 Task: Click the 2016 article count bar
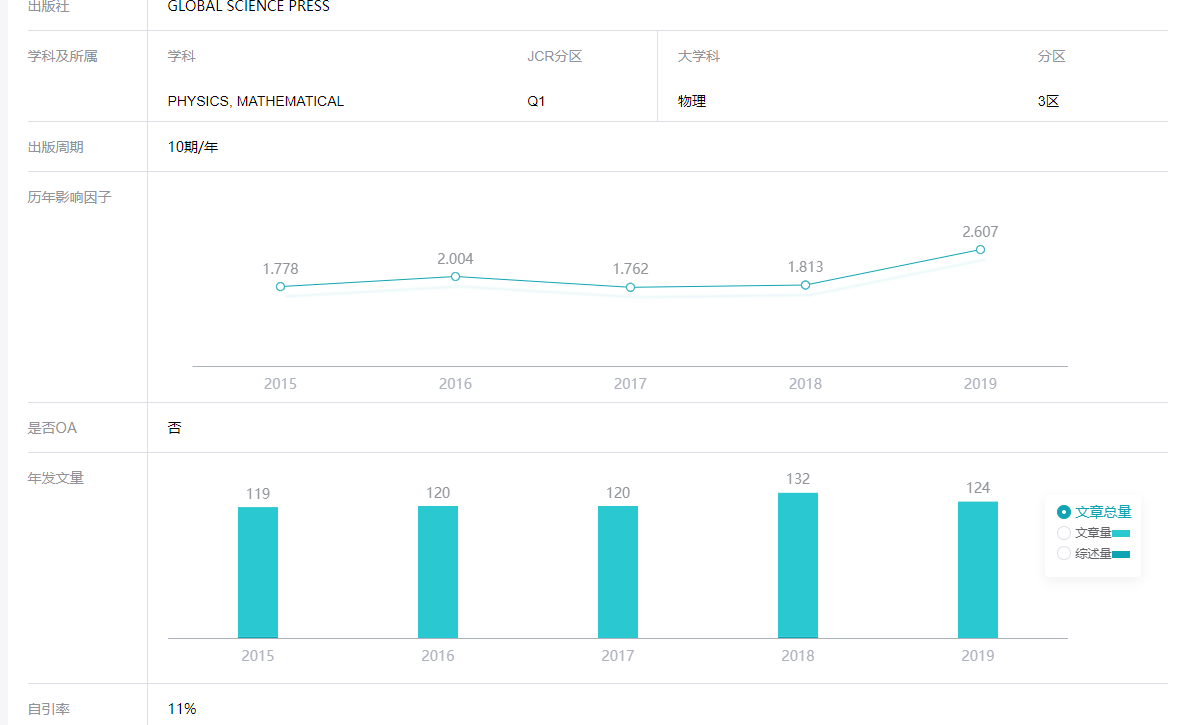(x=438, y=572)
